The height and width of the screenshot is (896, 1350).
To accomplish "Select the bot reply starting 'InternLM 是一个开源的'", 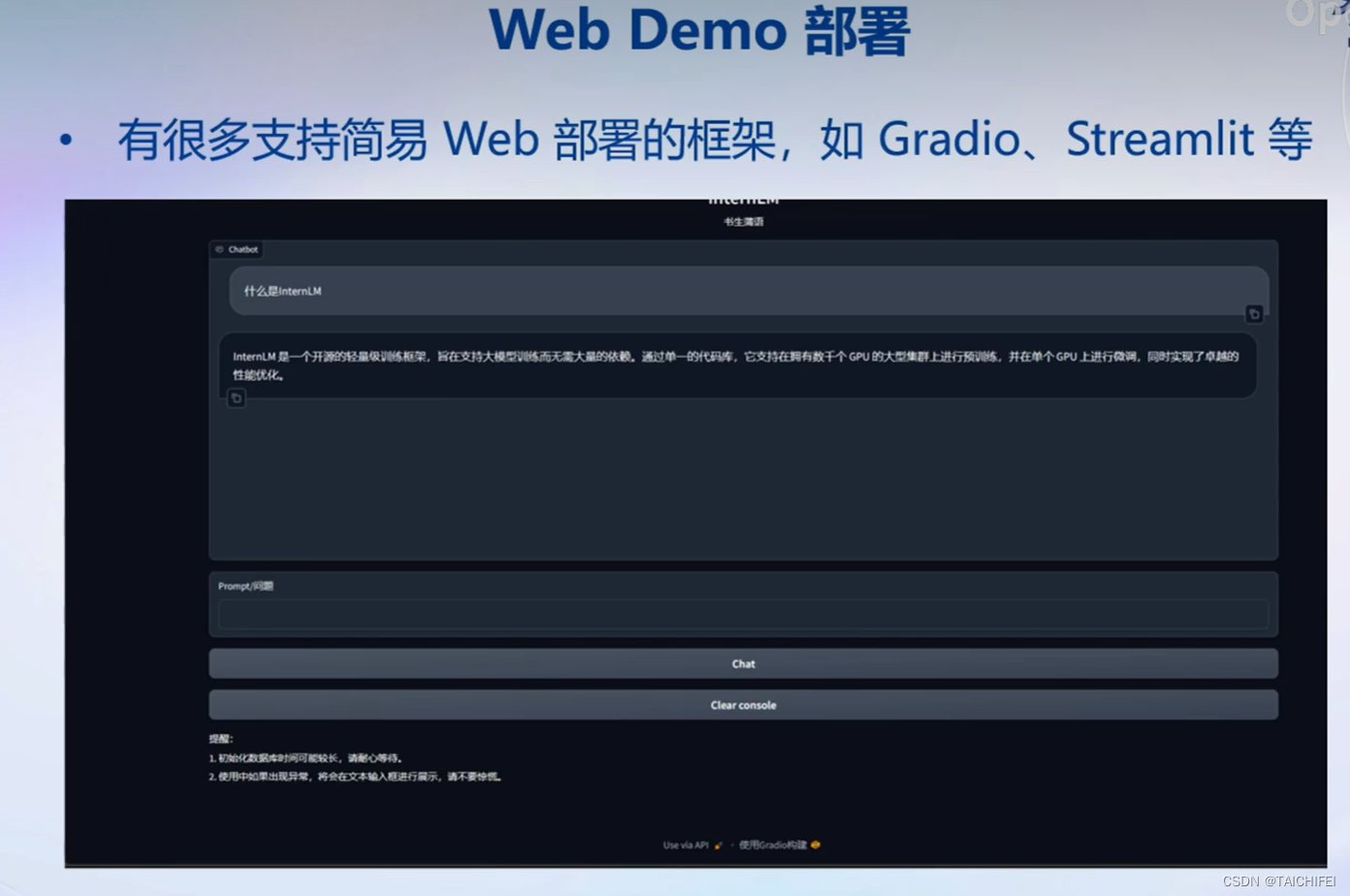I will [737, 366].
